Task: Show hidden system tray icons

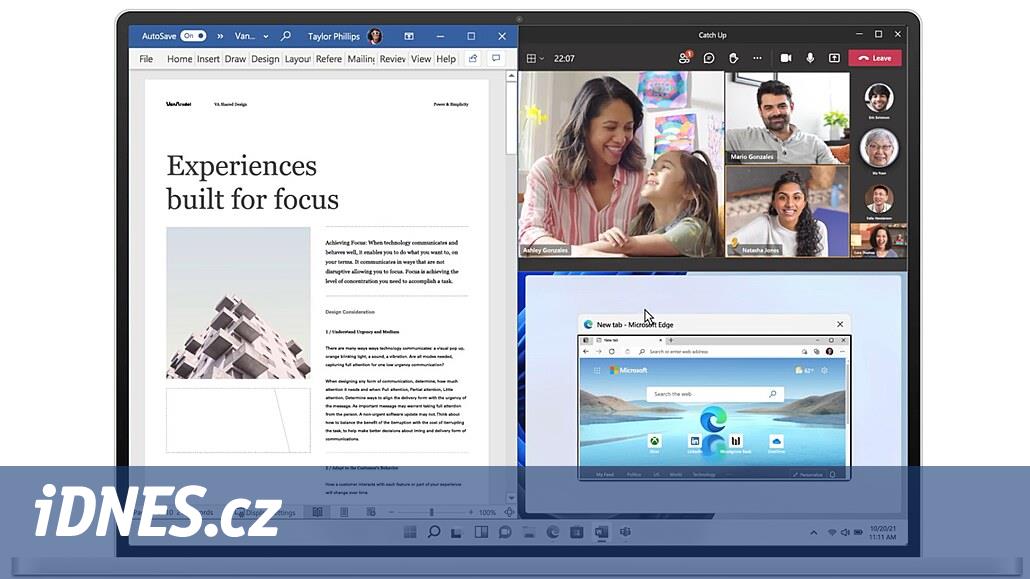Action: tap(814, 533)
